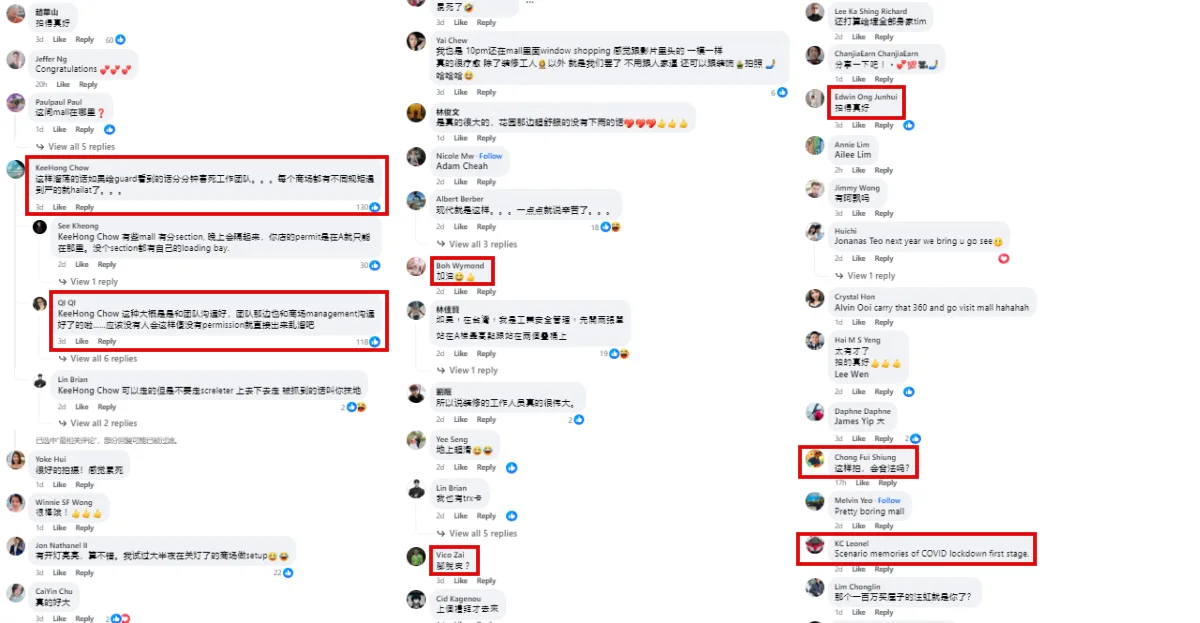Follow Melvin Yeo
This screenshot has height=623, width=1200.
[889, 500]
